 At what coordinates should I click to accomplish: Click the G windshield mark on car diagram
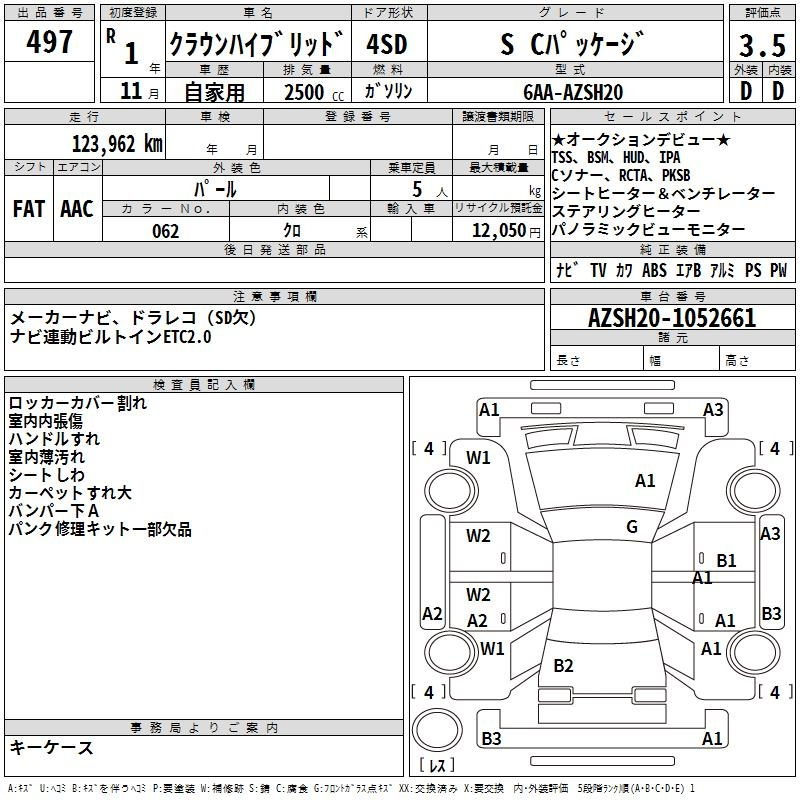[x=632, y=527]
